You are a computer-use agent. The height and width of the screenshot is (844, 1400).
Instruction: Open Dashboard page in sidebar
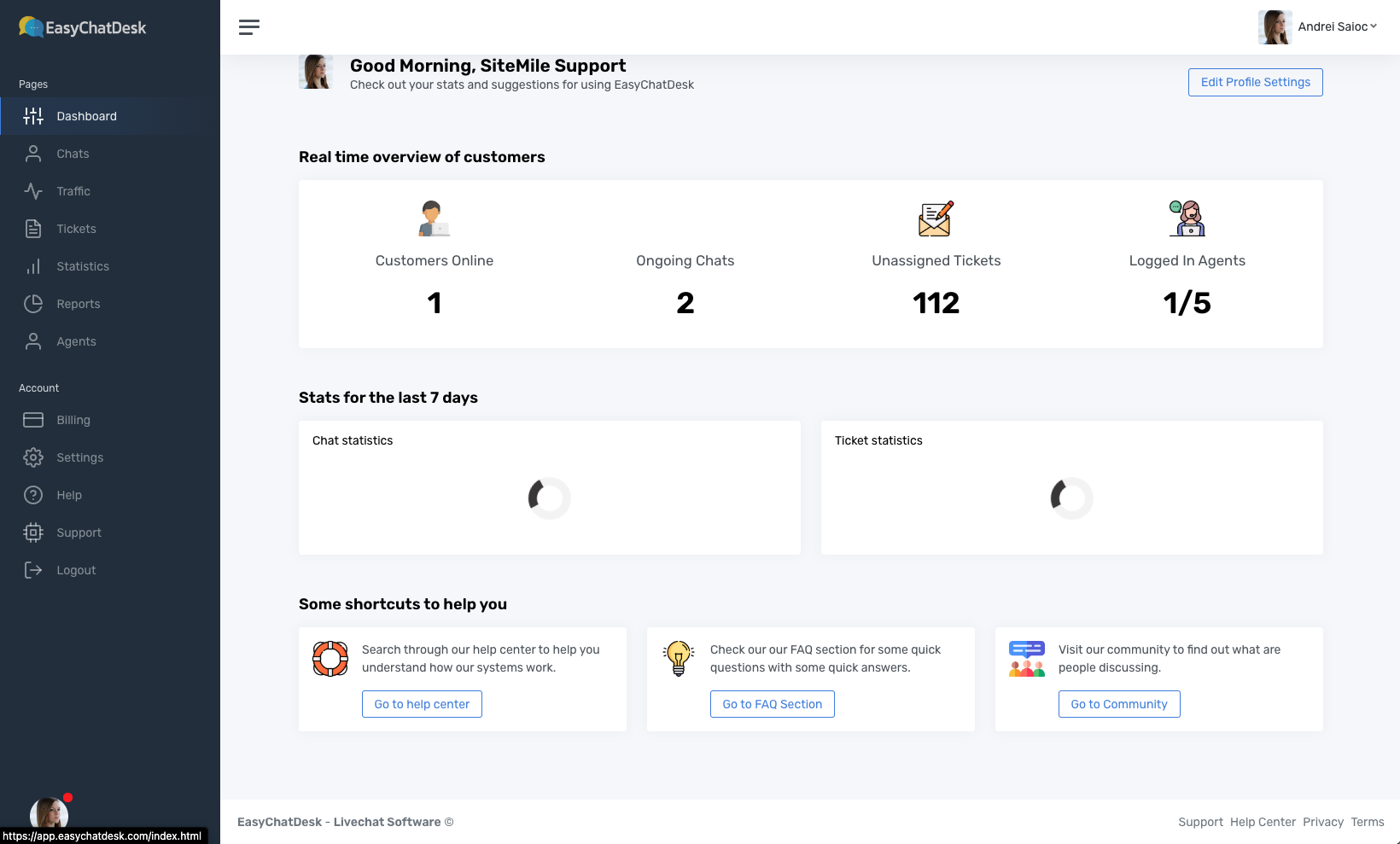[110, 116]
